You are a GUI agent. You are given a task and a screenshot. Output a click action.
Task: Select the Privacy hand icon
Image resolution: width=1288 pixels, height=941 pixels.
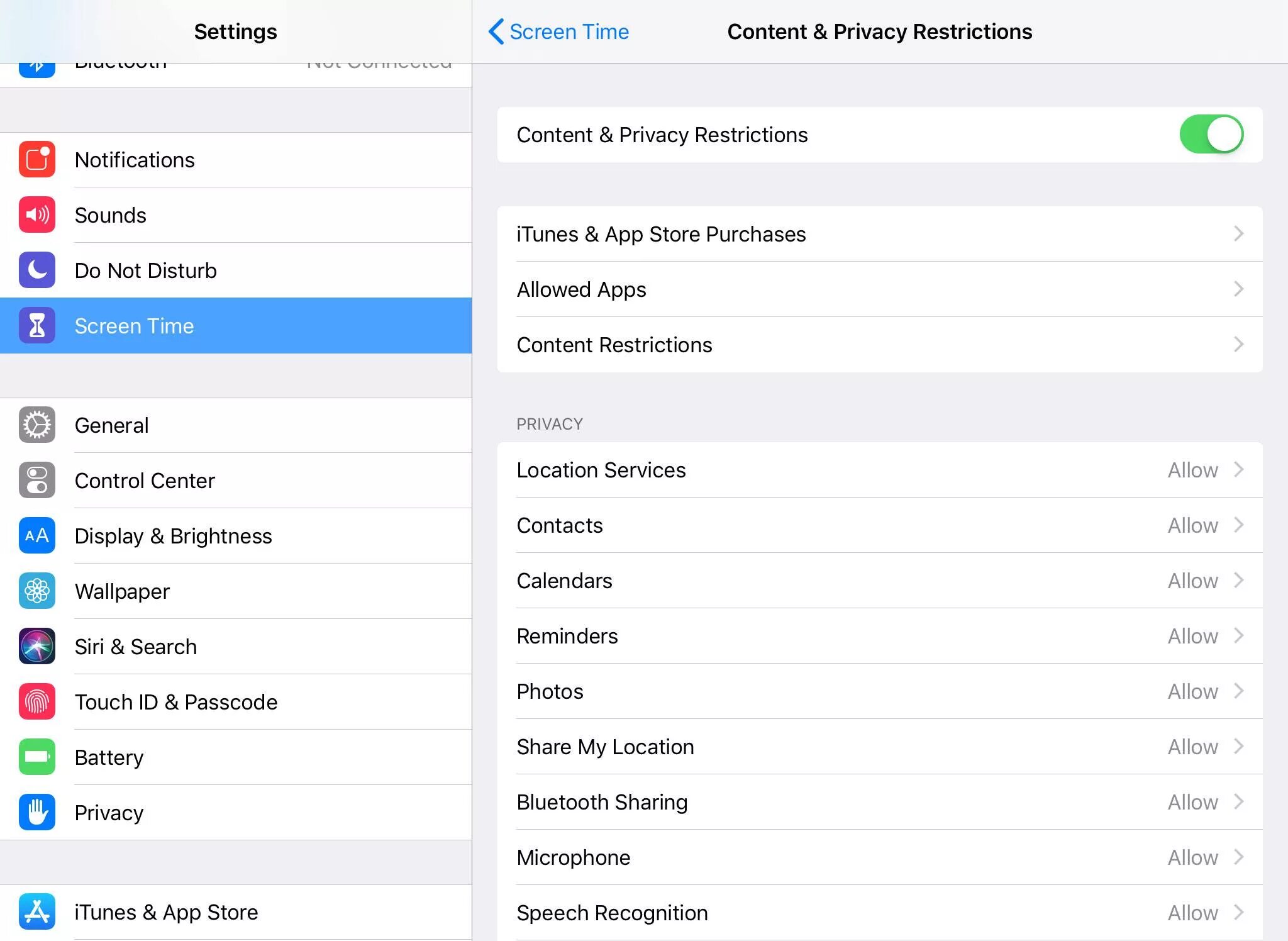37,811
